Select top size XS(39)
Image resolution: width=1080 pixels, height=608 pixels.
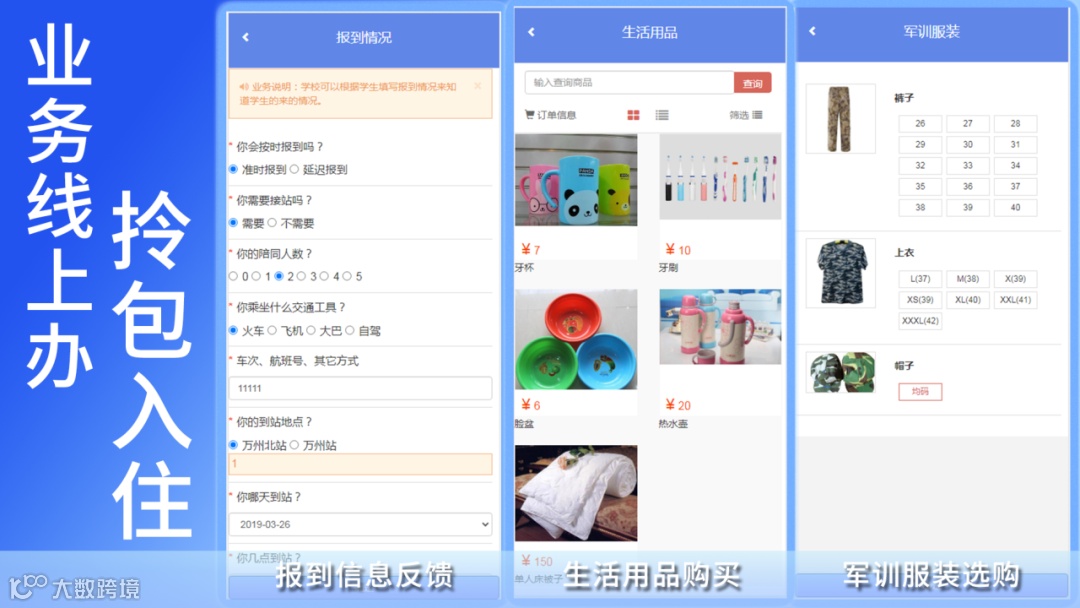[x=920, y=300]
